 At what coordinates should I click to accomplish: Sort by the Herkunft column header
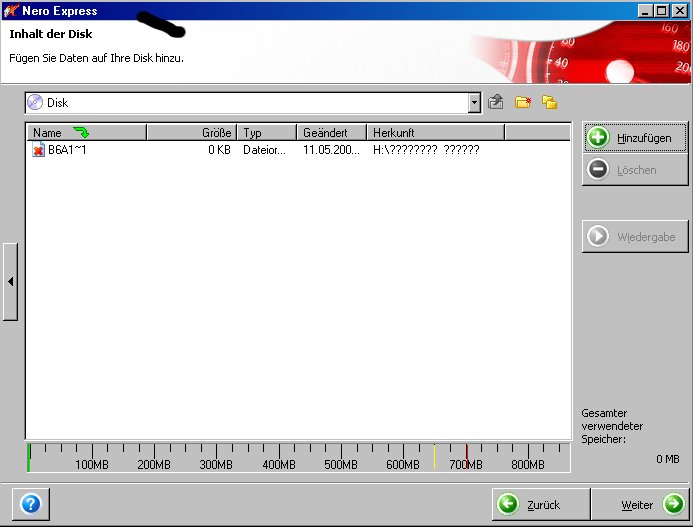[x=436, y=133]
